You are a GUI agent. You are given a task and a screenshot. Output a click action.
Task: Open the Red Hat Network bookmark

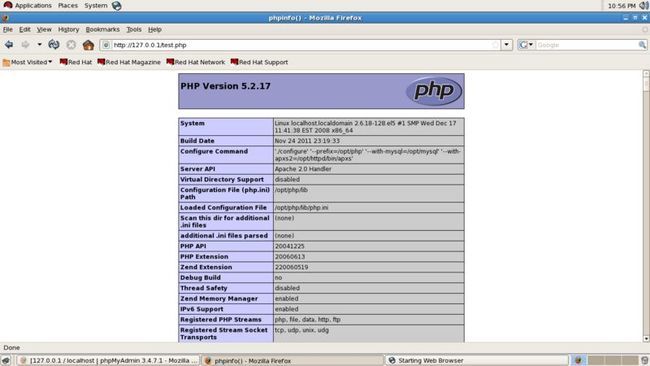pos(196,62)
